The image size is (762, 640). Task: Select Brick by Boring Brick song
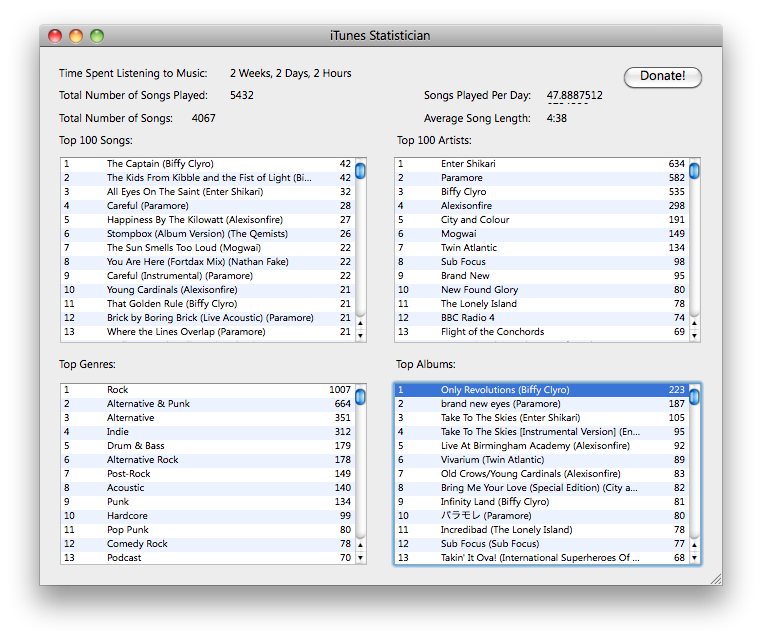pyautogui.click(x=208, y=318)
